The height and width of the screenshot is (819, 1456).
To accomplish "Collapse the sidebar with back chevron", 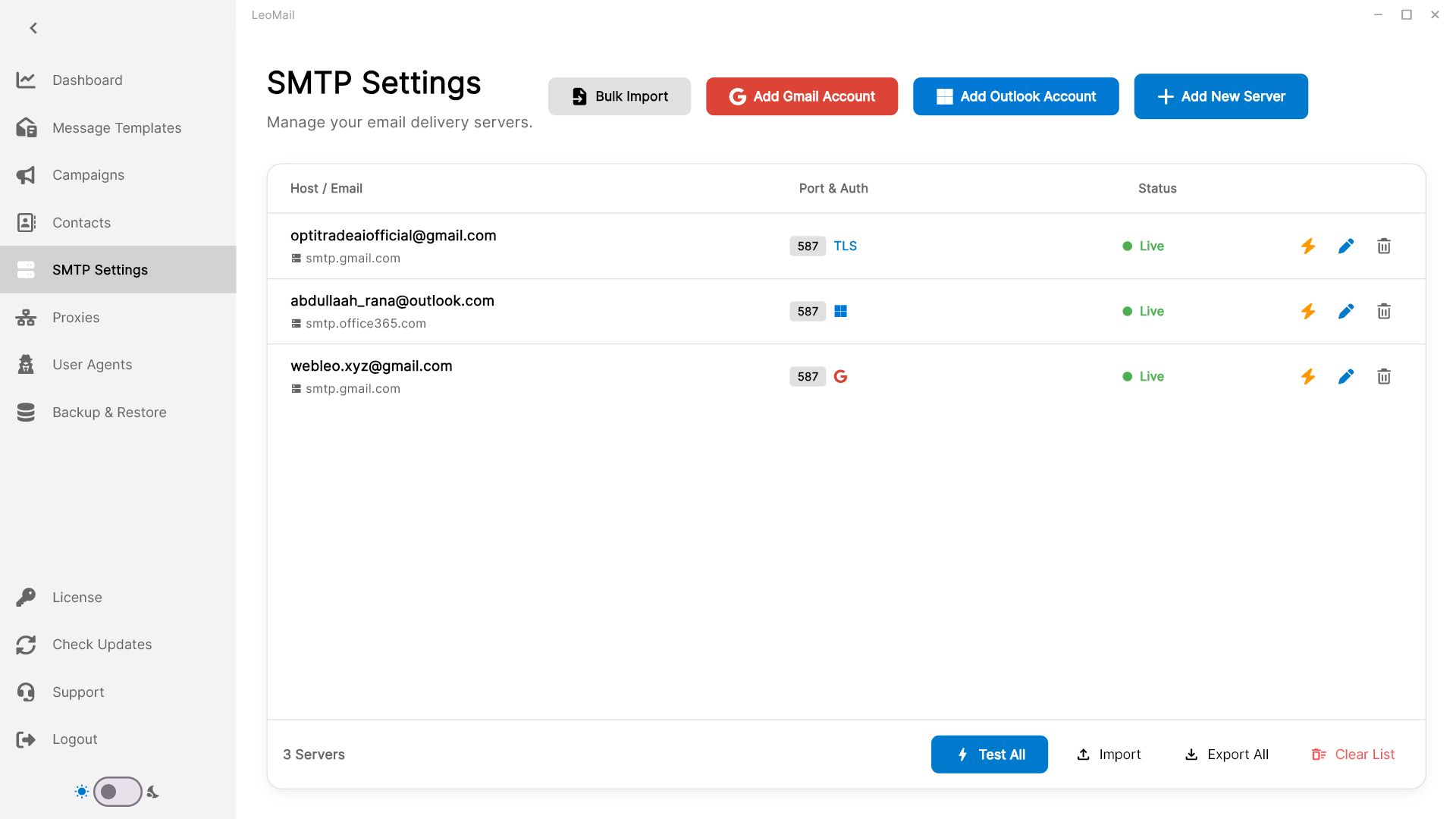I will coord(33,28).
